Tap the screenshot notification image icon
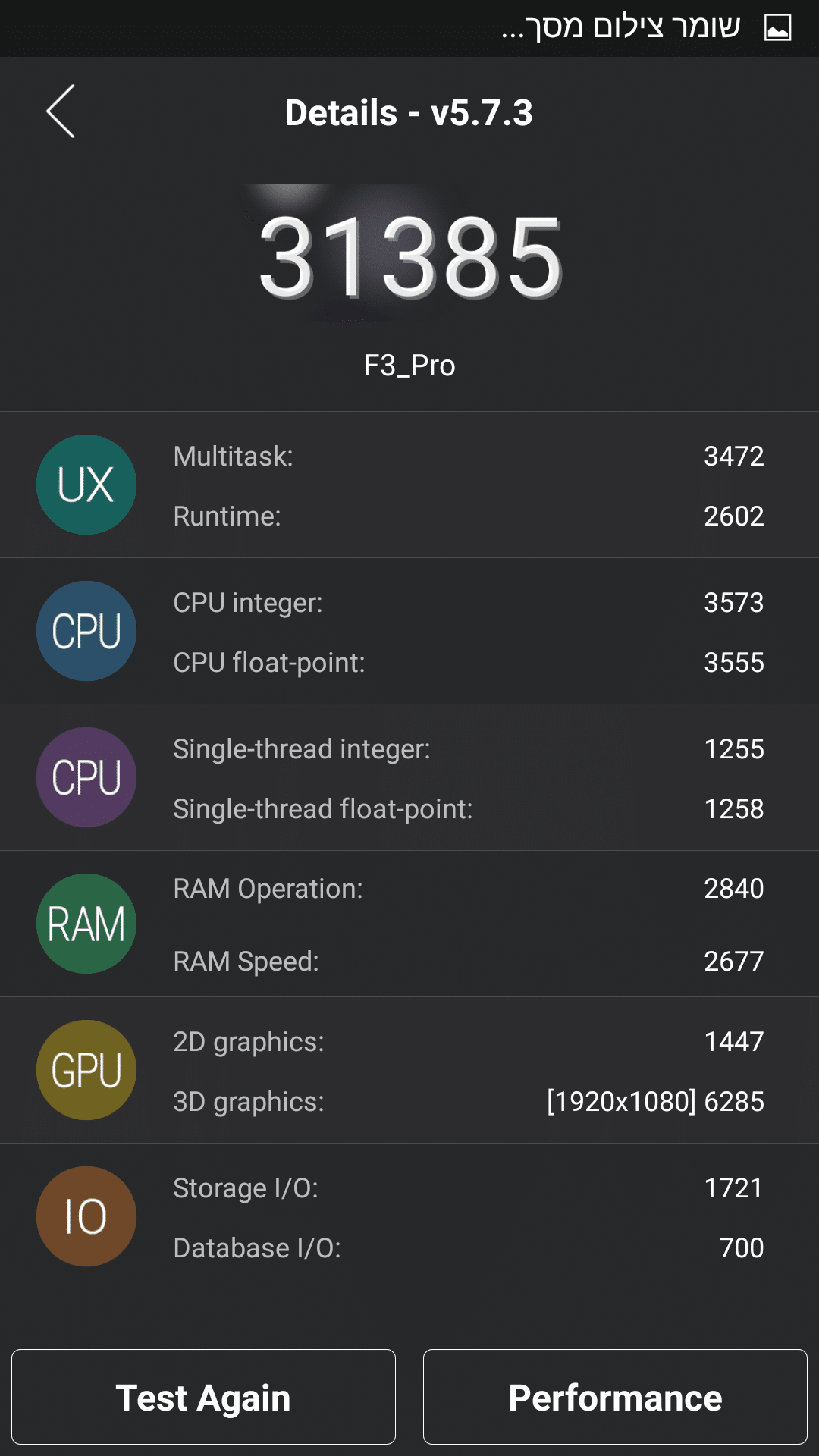 777,28
